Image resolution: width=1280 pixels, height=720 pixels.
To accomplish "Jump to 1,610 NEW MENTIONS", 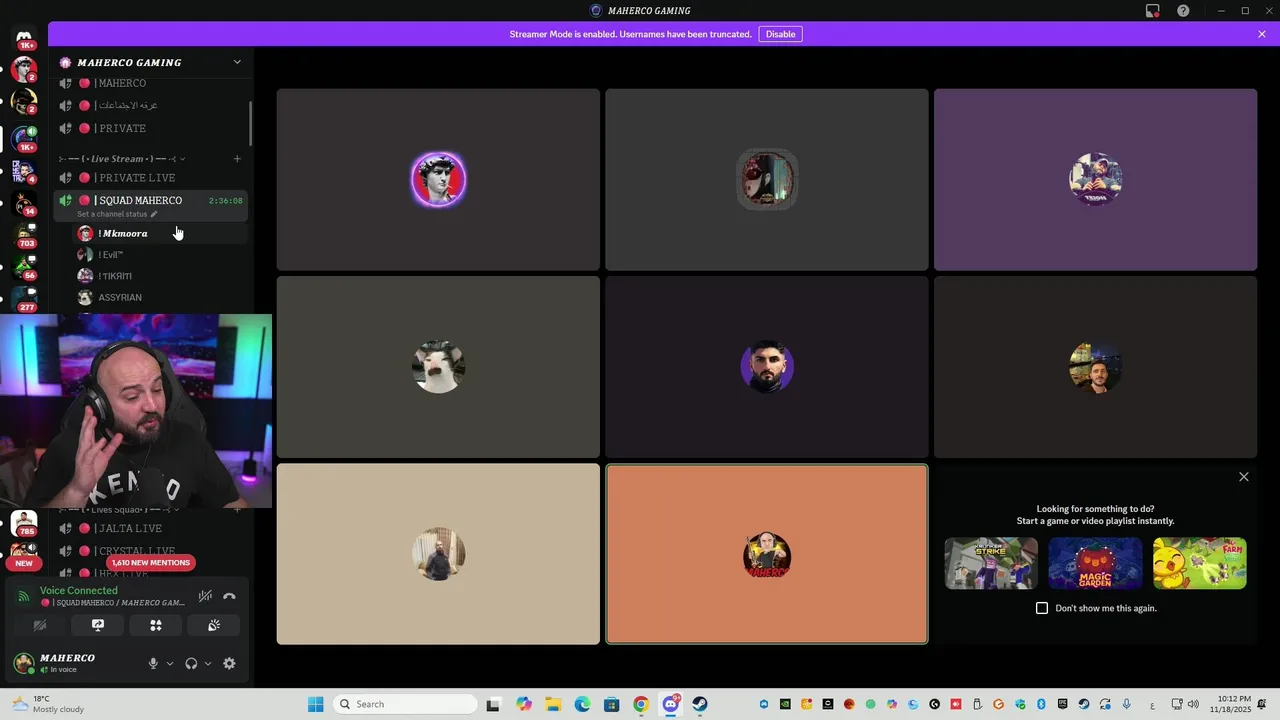I will (151, 563).
